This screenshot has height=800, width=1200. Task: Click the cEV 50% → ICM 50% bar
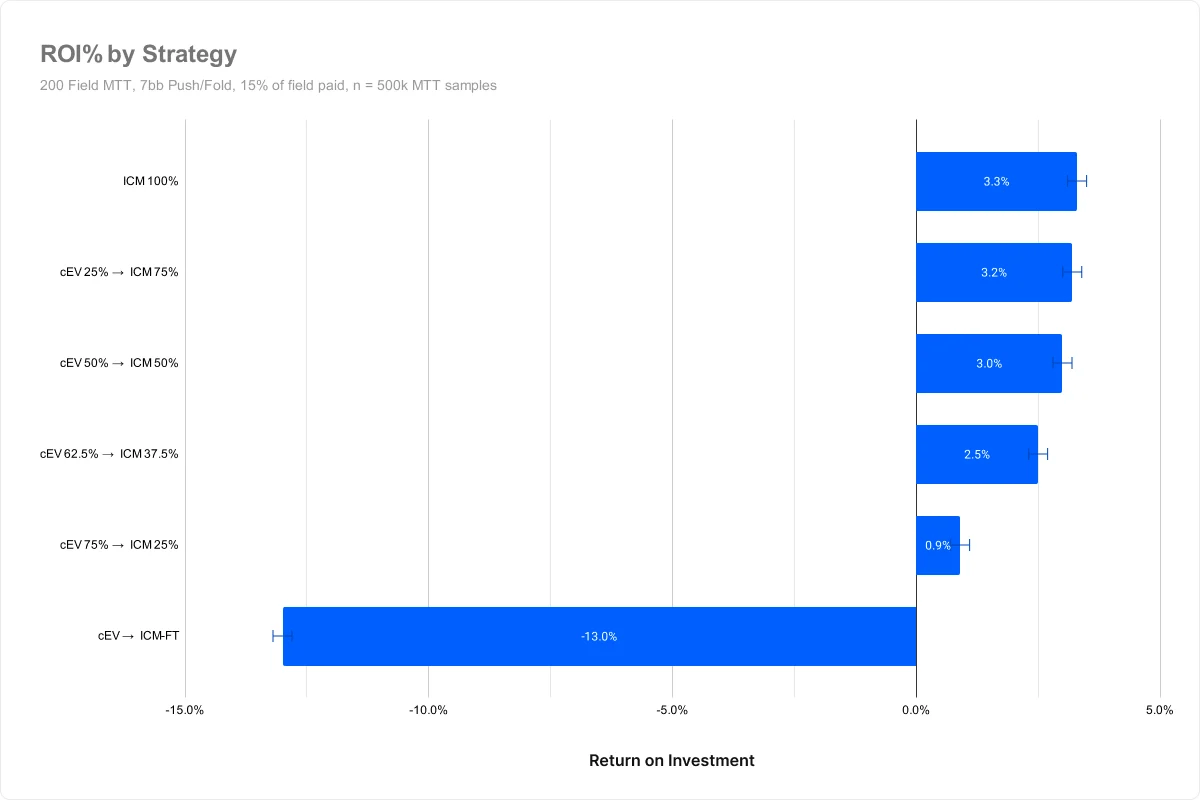989,363
